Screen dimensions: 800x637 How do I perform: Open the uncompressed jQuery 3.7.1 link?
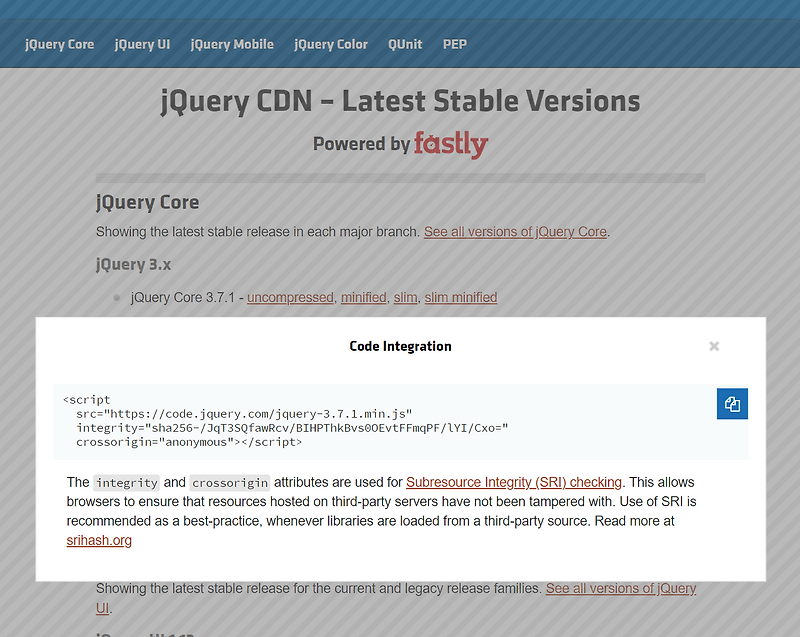290,297
